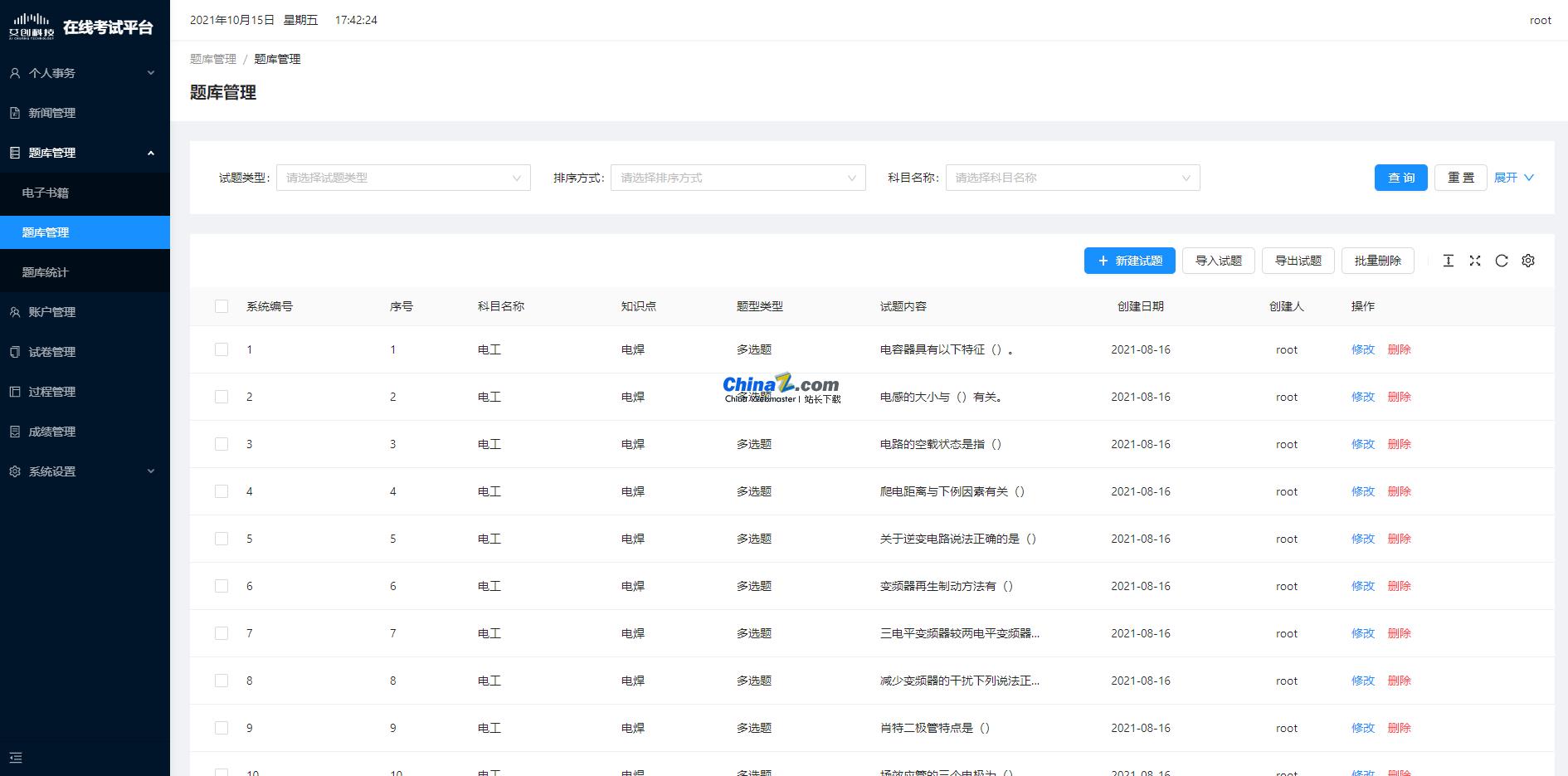Expand more filters with 展开 link
This screenshot has width=1568, height=776.
pyautogui.click(x=1513, y=178)
